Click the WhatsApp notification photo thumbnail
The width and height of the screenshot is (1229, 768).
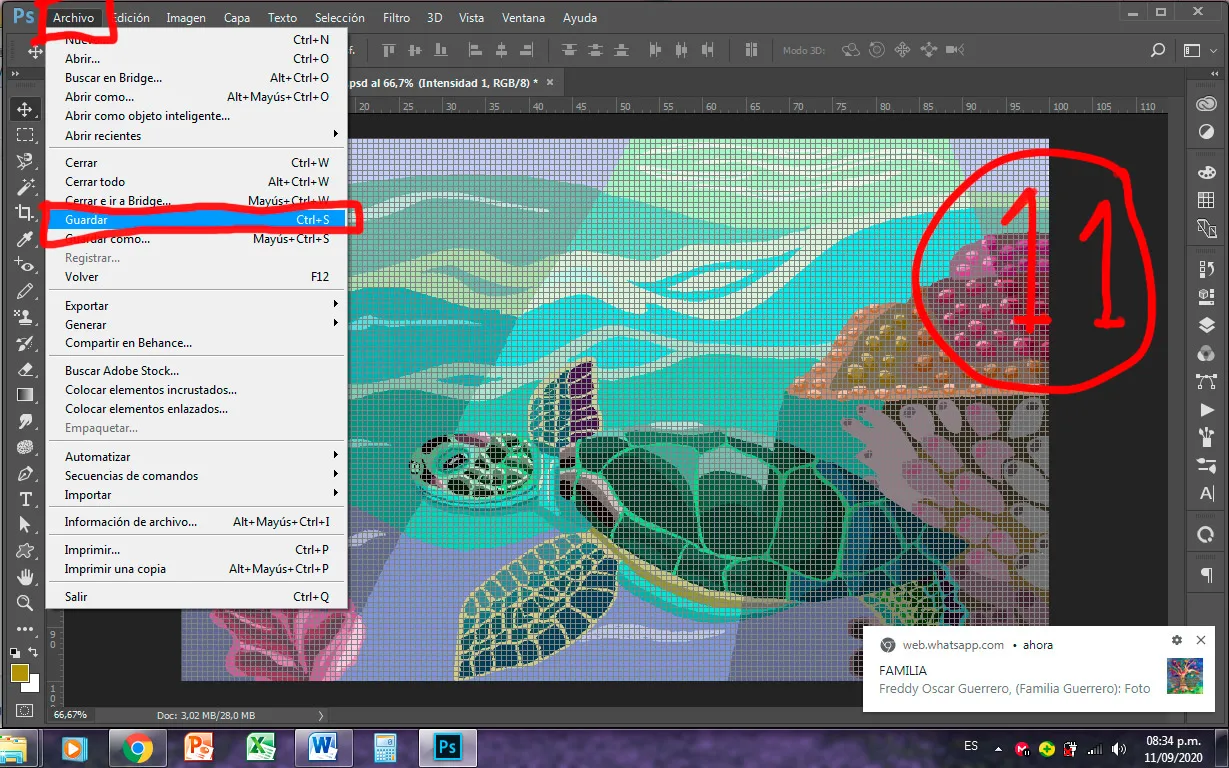[1184, 676]
